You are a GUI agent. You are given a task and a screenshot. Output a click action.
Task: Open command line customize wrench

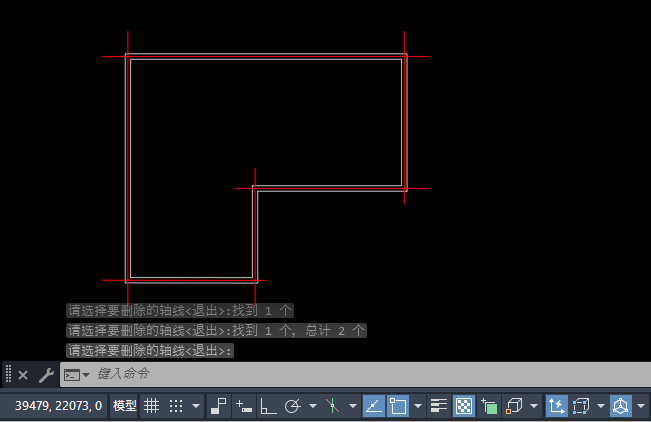[x=46, y=375]
